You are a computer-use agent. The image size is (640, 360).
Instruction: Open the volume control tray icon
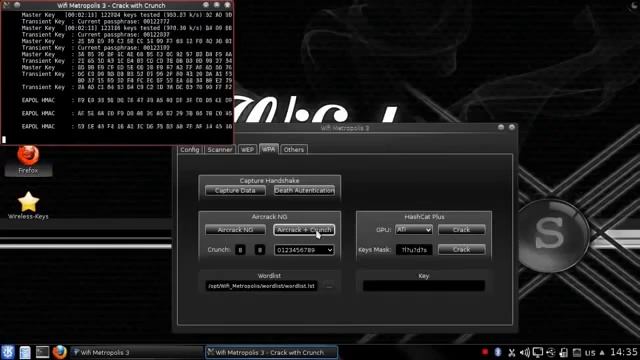[524, 352]
